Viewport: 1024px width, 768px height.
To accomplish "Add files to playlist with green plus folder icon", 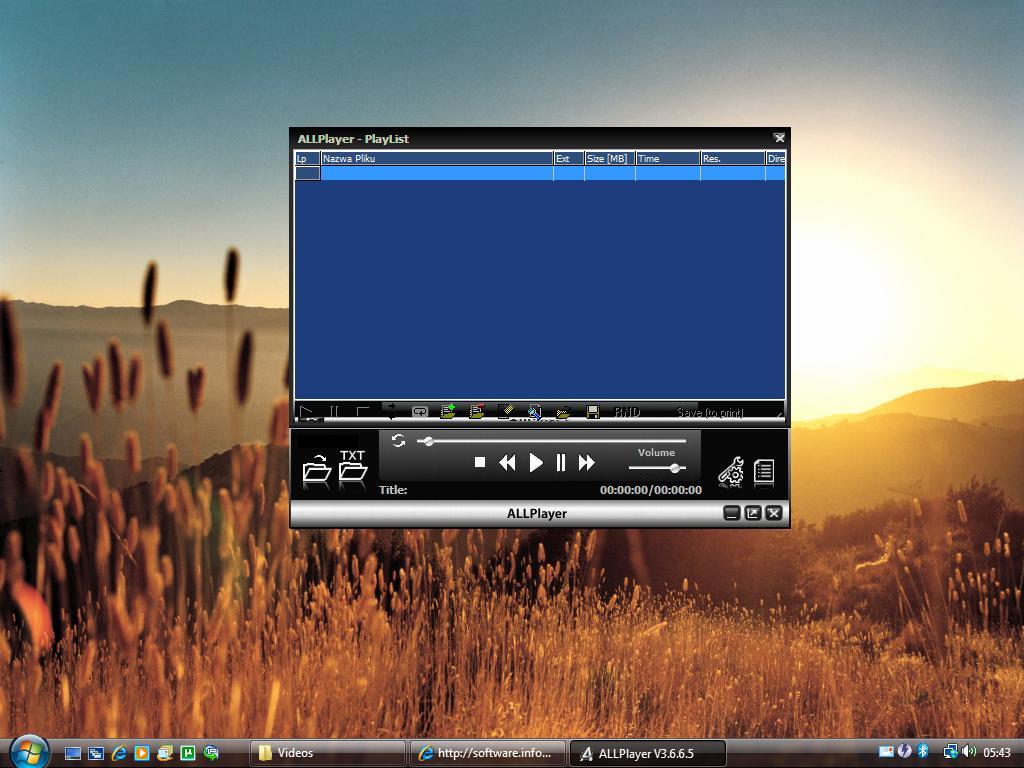I will pos(449,410).
